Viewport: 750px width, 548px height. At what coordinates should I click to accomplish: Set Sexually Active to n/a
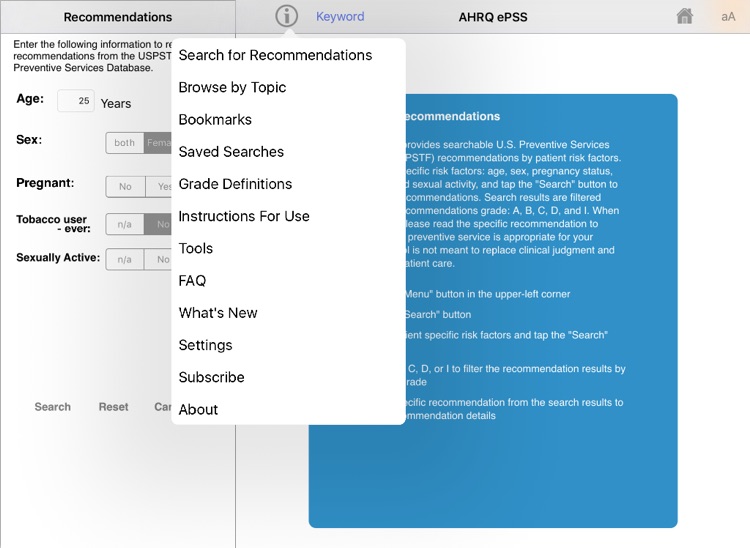tap(124, 259)
